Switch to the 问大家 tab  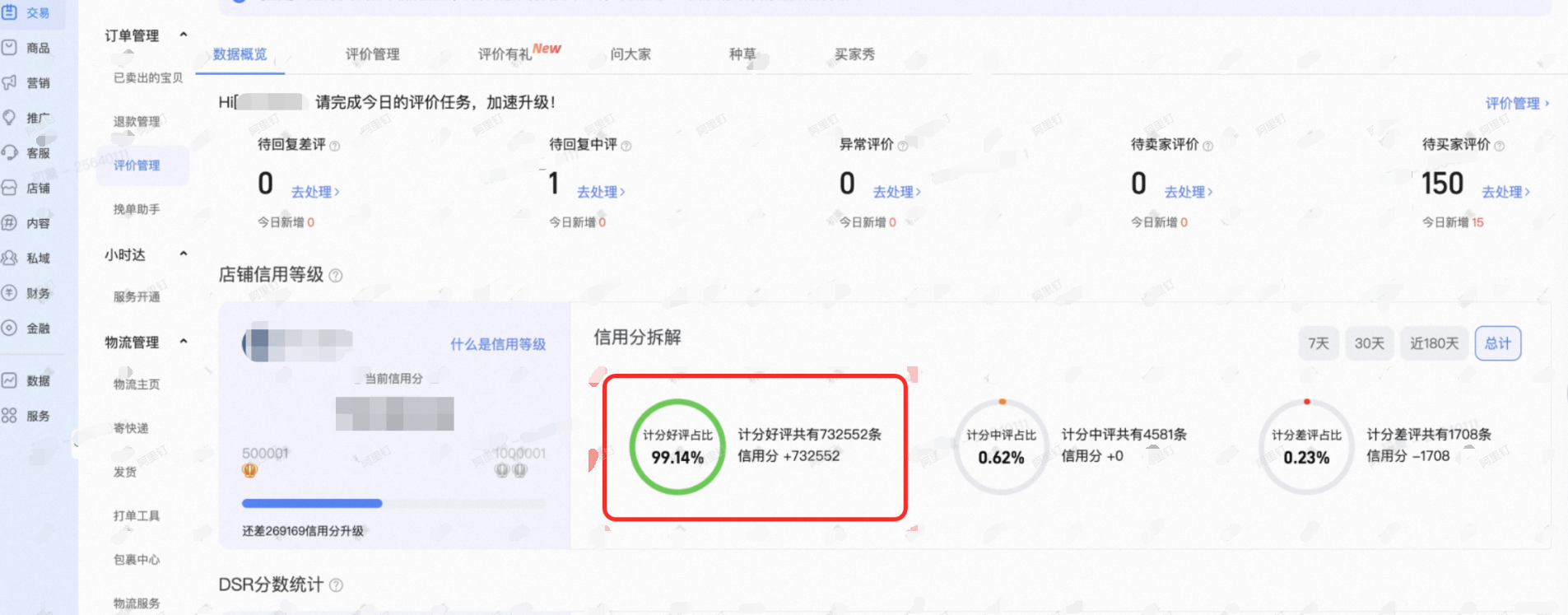(x=630, y=54)
